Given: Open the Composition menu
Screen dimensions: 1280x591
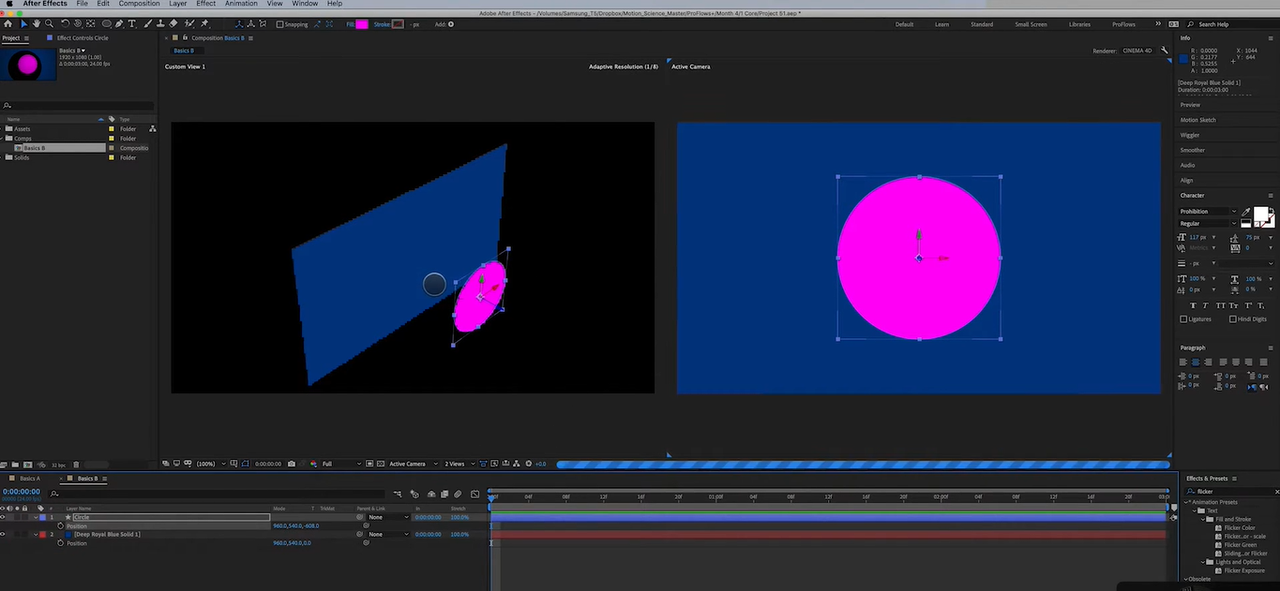Looking at the screenshot, I should (x=139, y=4).
